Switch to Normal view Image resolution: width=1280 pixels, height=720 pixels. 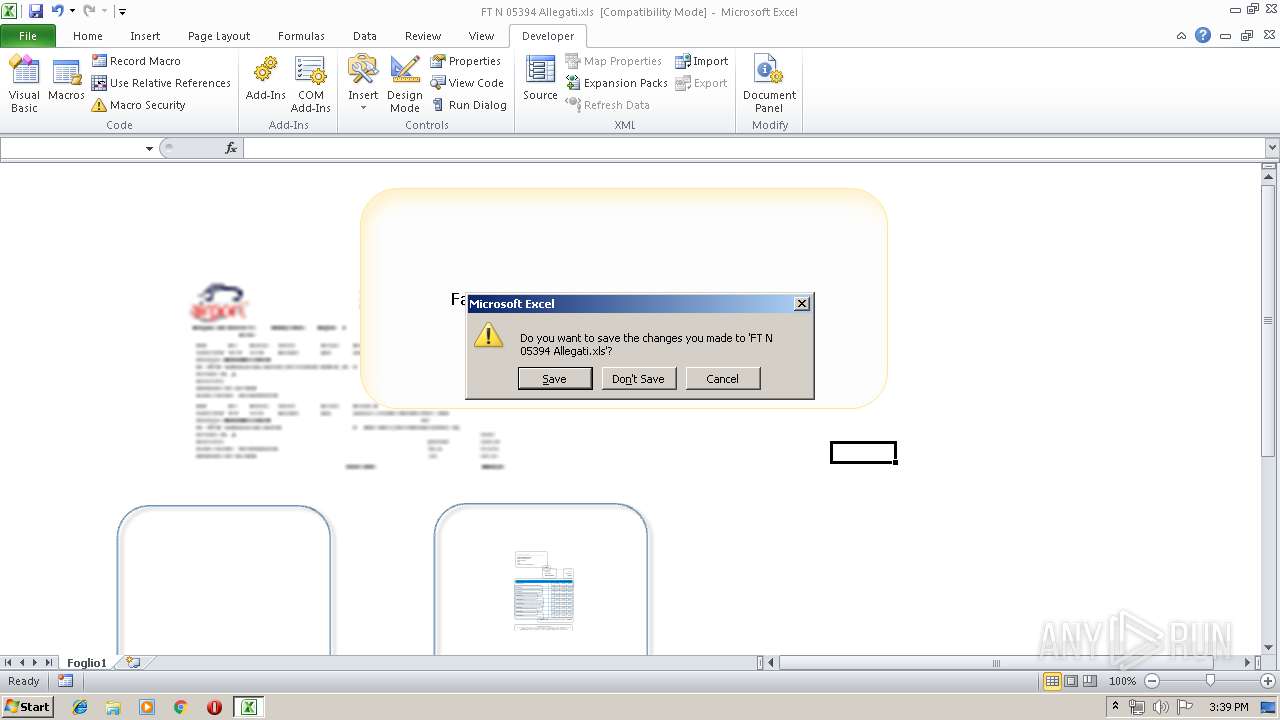pos(1052,681)
